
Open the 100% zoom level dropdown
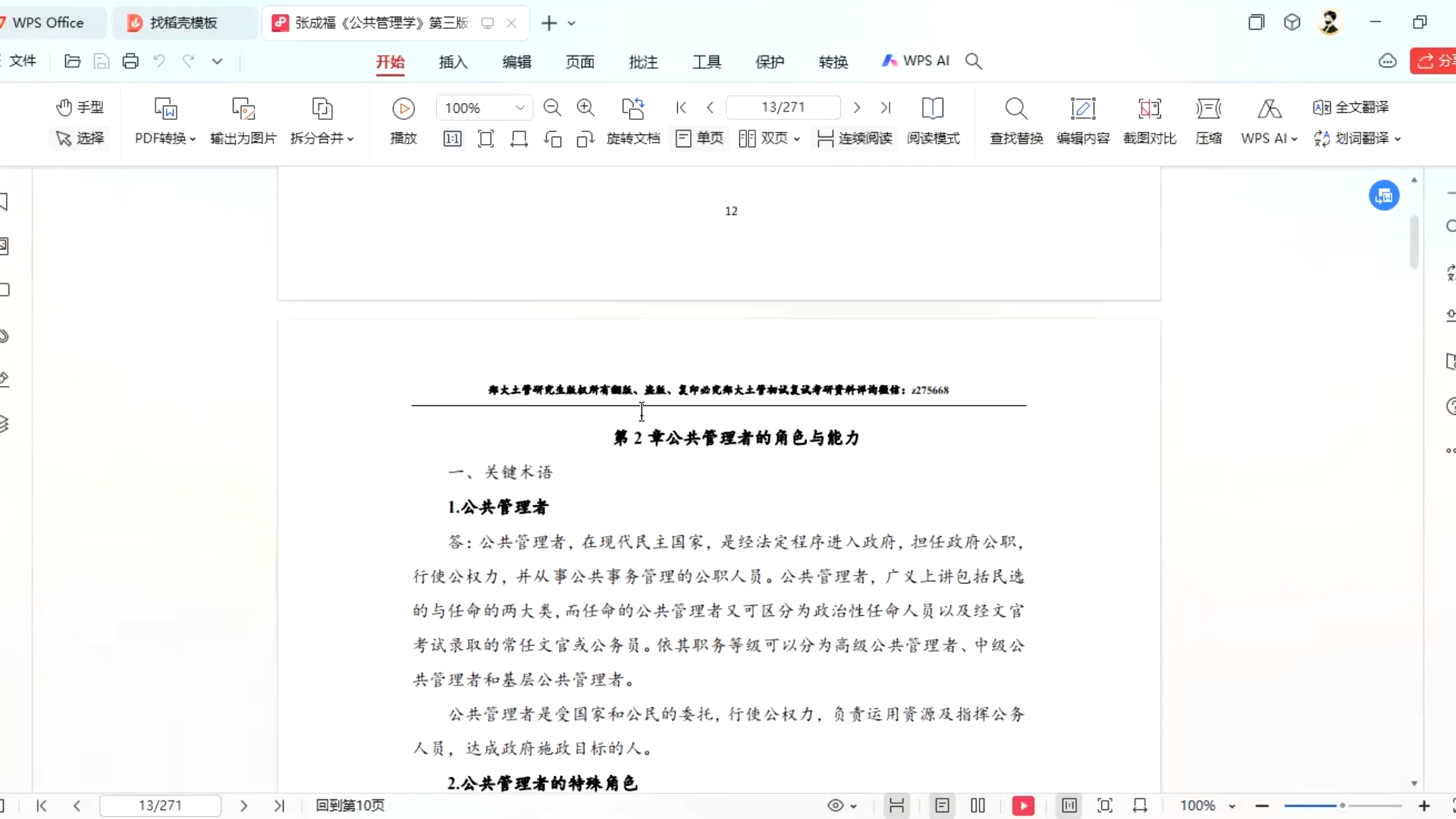coord(483,108)
